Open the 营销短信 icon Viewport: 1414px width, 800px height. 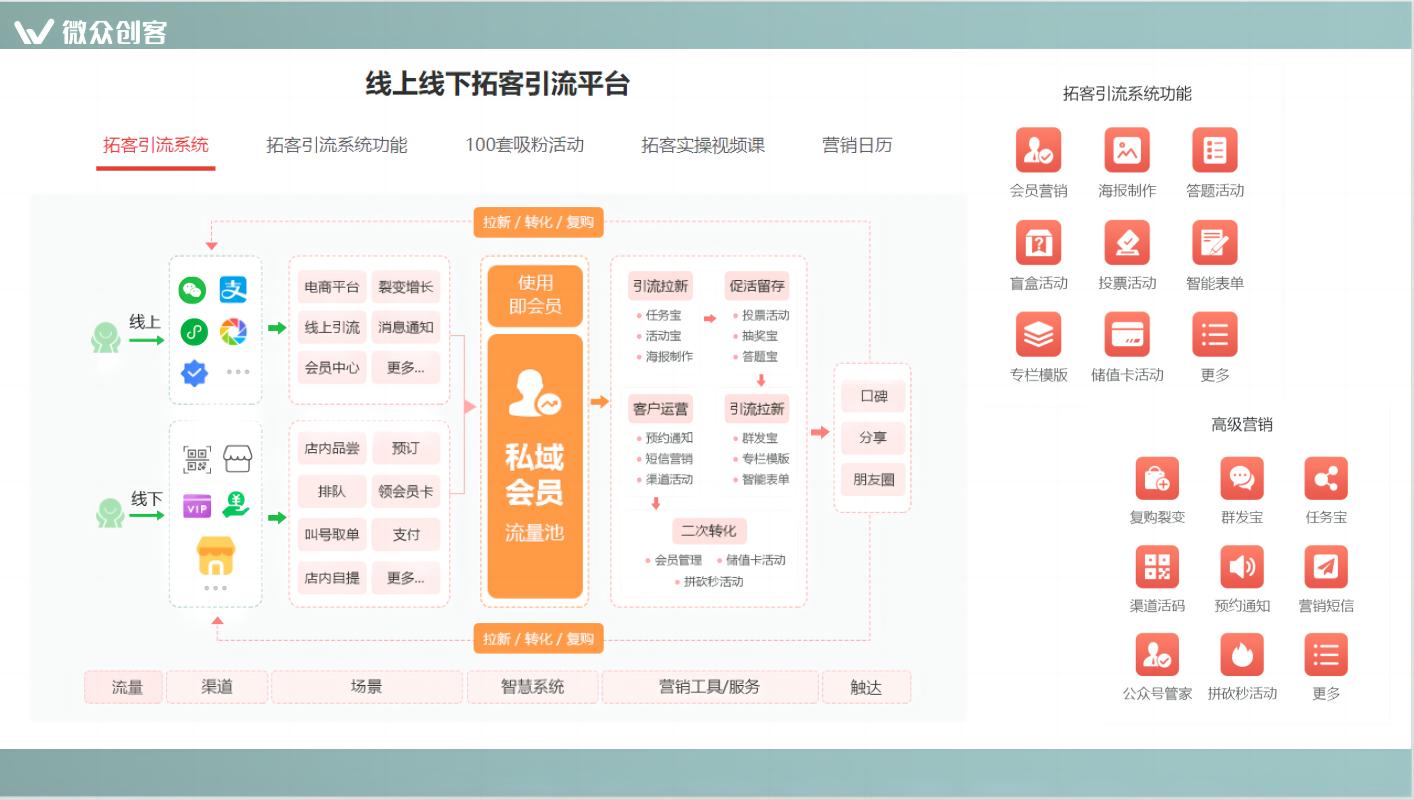tap(1326, 567)
